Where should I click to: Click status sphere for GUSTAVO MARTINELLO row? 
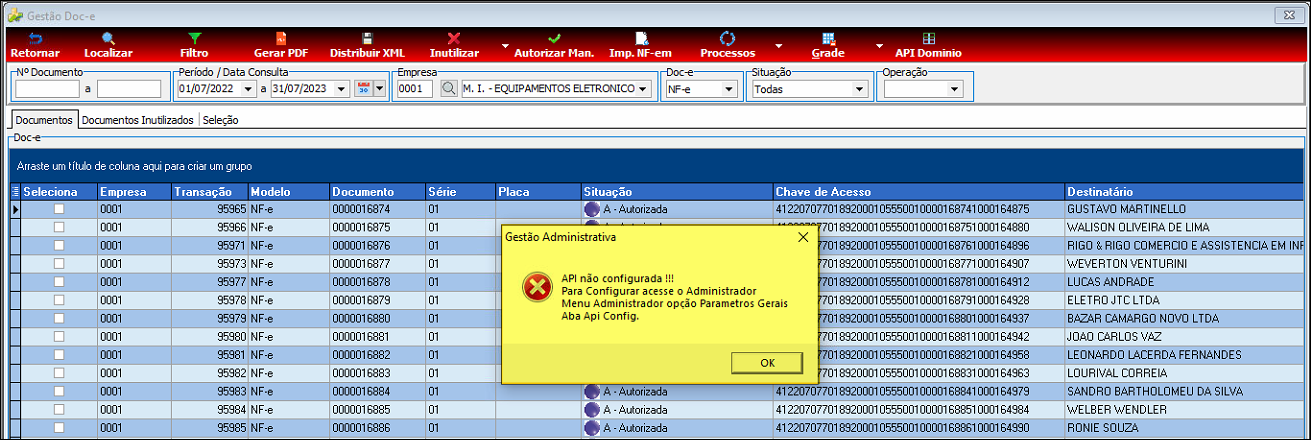coord(591,209)
